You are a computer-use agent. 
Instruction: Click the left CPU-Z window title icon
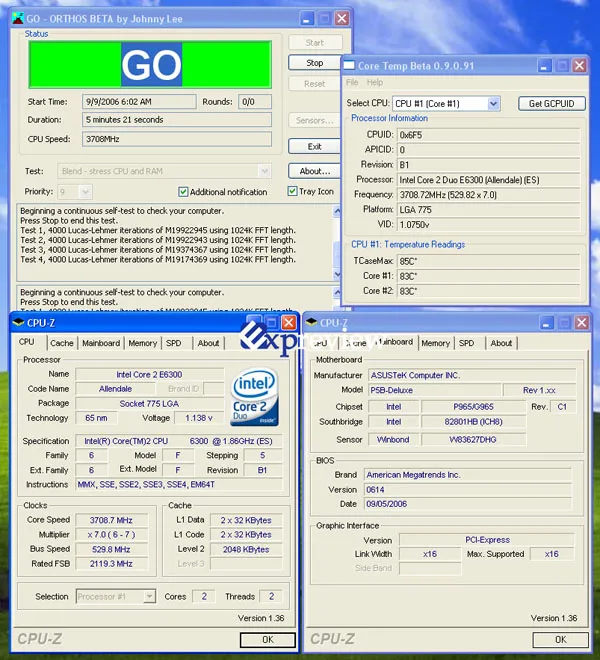pos(18,323)
